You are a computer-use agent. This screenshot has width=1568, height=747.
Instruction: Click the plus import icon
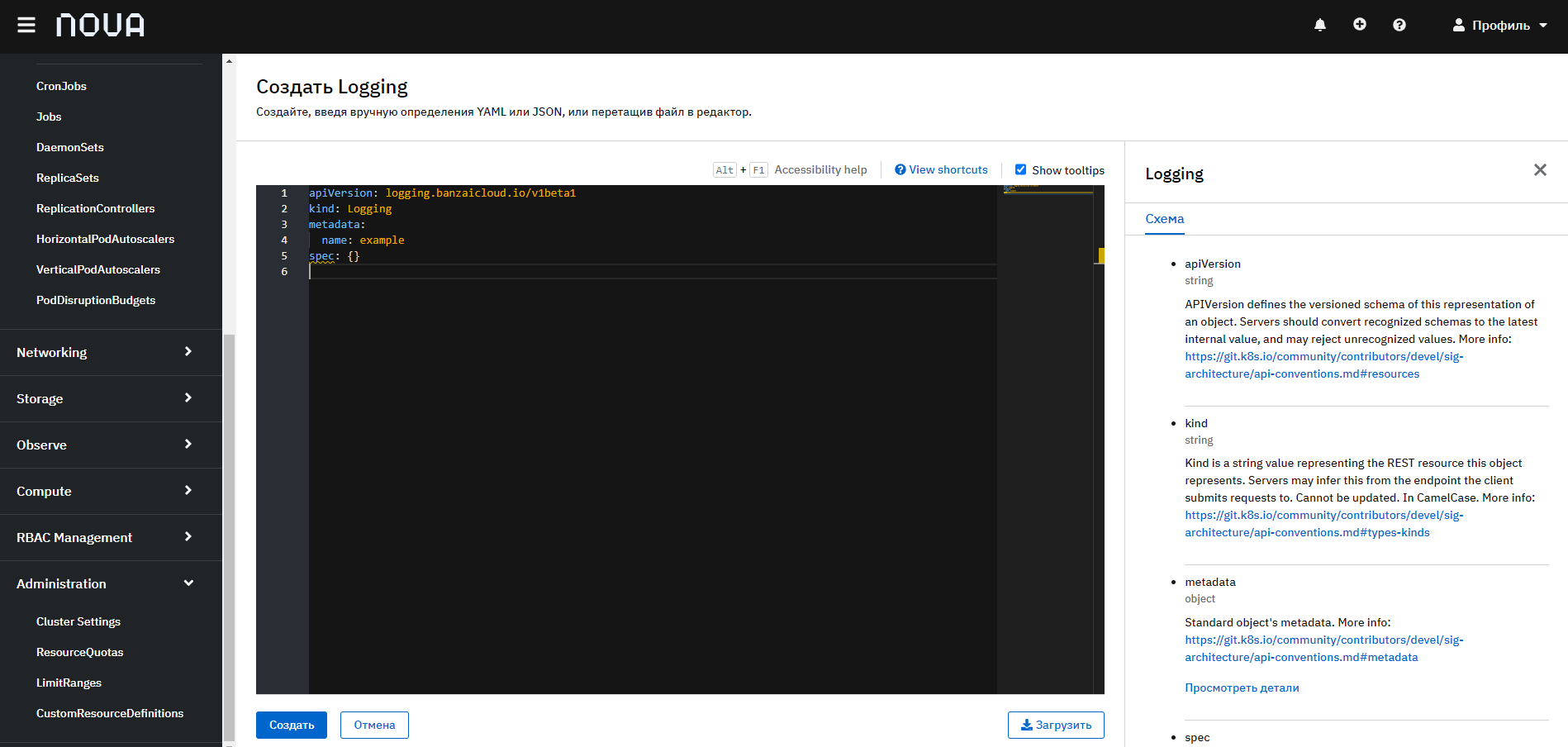1360,25
